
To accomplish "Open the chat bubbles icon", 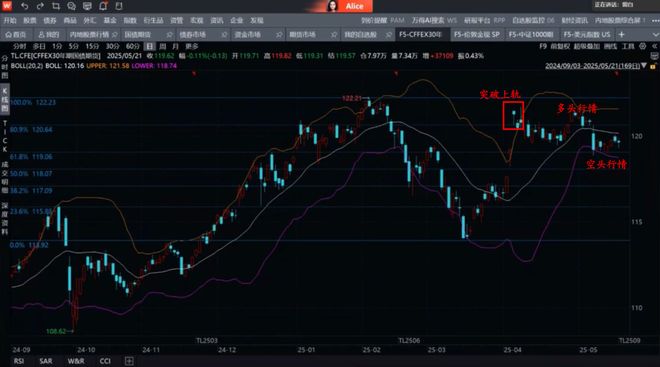I will tap(72, 6).
